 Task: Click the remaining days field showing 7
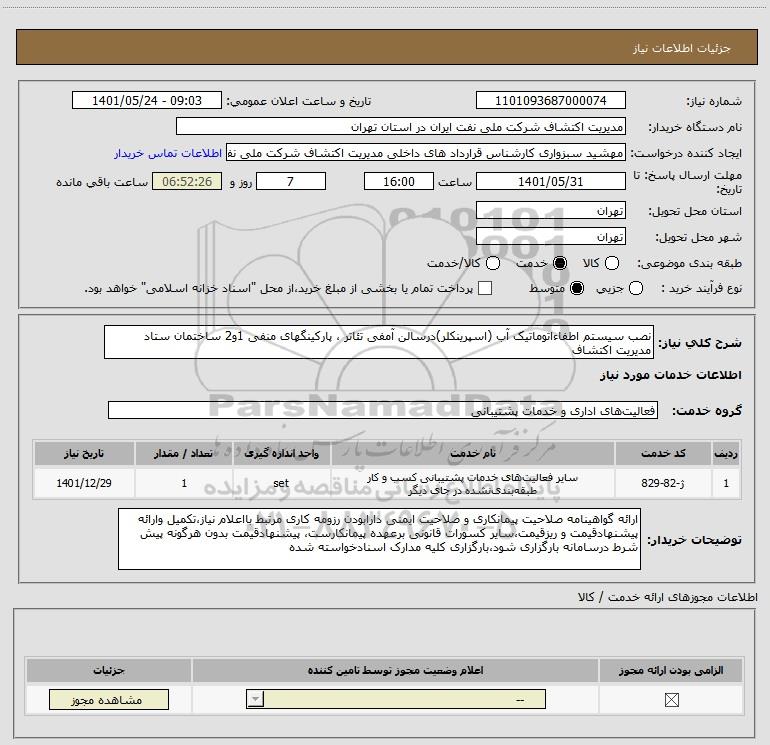point(291,182)
